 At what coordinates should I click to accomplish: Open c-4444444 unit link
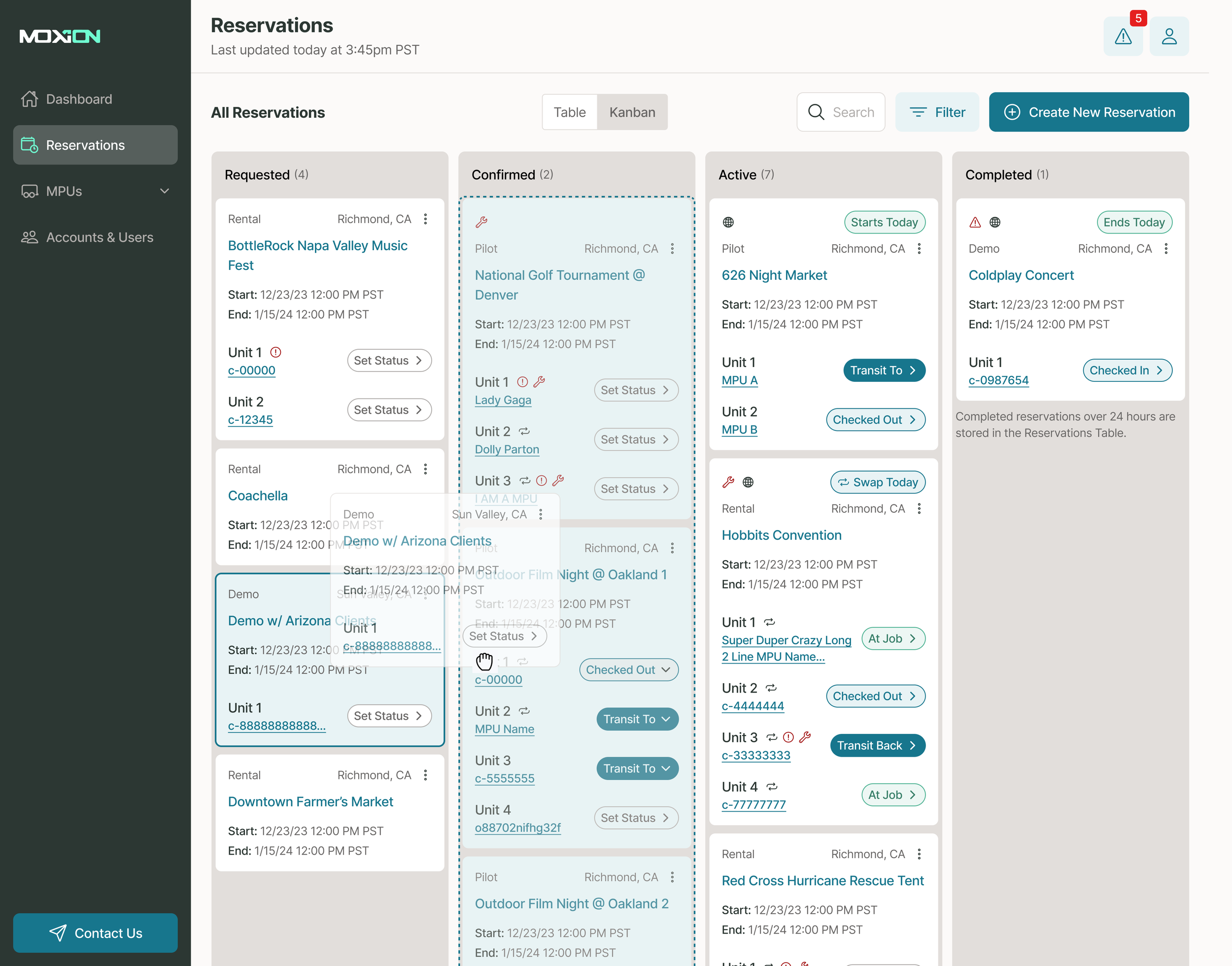[753, 706]
